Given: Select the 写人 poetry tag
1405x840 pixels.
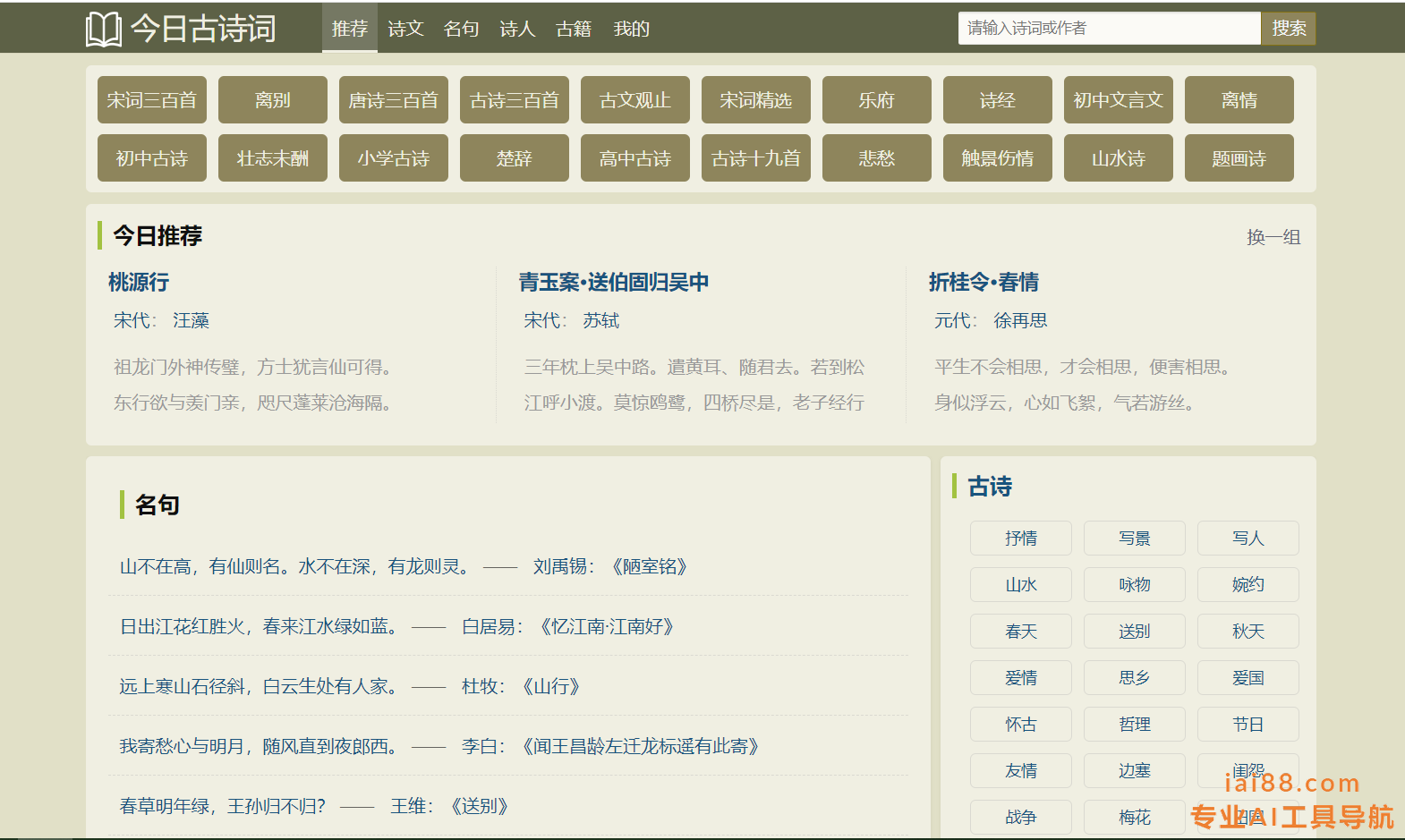Looking at the screenshot, I should pyautogui.click(x=1248, y=538).
